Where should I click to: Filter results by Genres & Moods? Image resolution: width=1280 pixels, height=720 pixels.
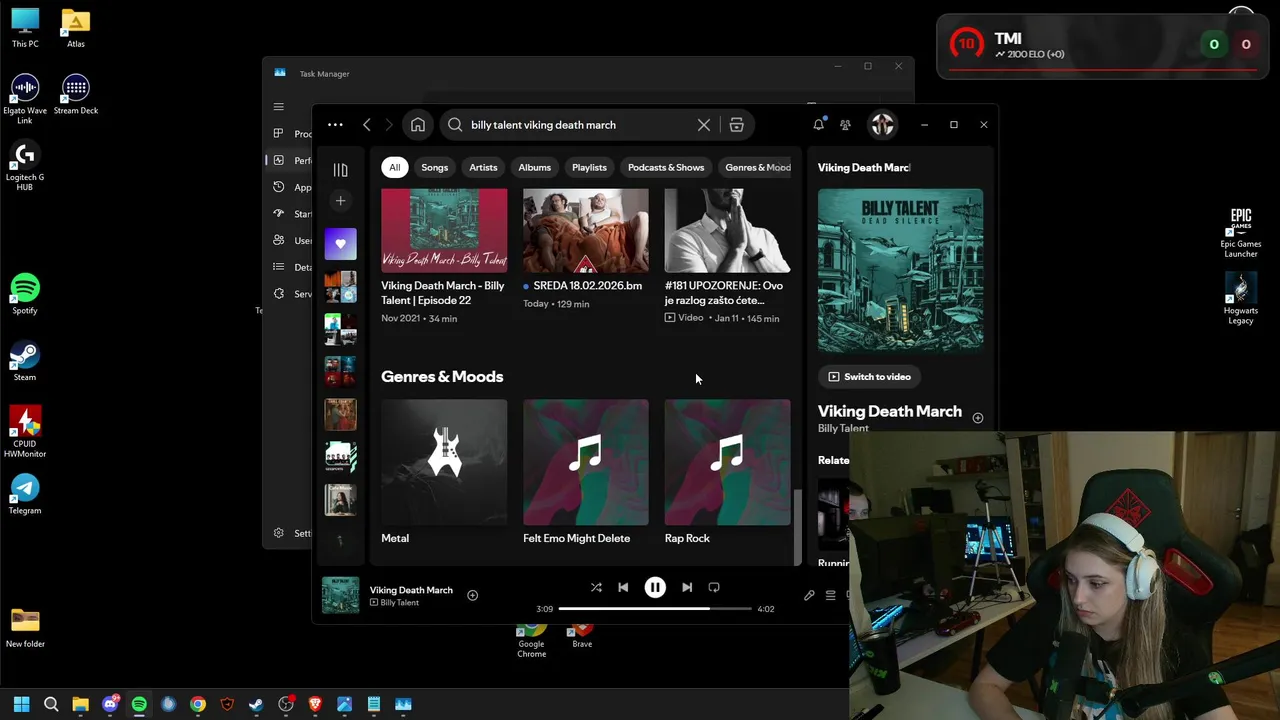(757, 168)
